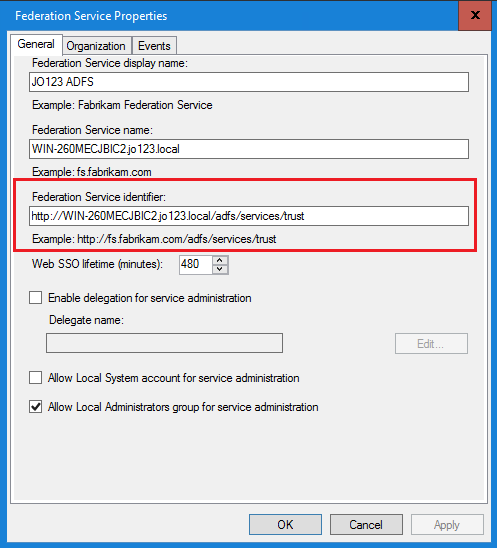Open the Events tab
497x548 pixels.
[x=154, y=46]
